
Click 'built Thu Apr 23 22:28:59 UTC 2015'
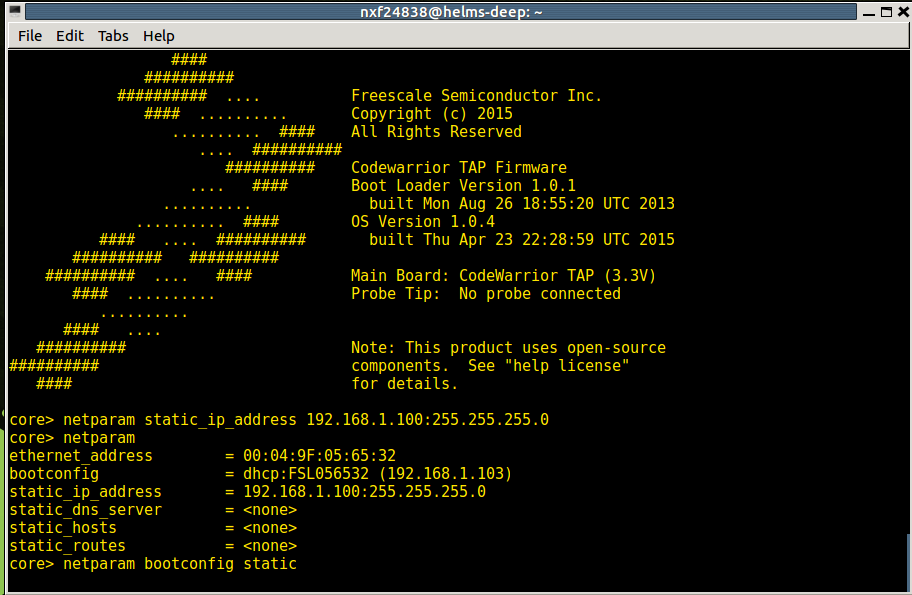point(522,240)
